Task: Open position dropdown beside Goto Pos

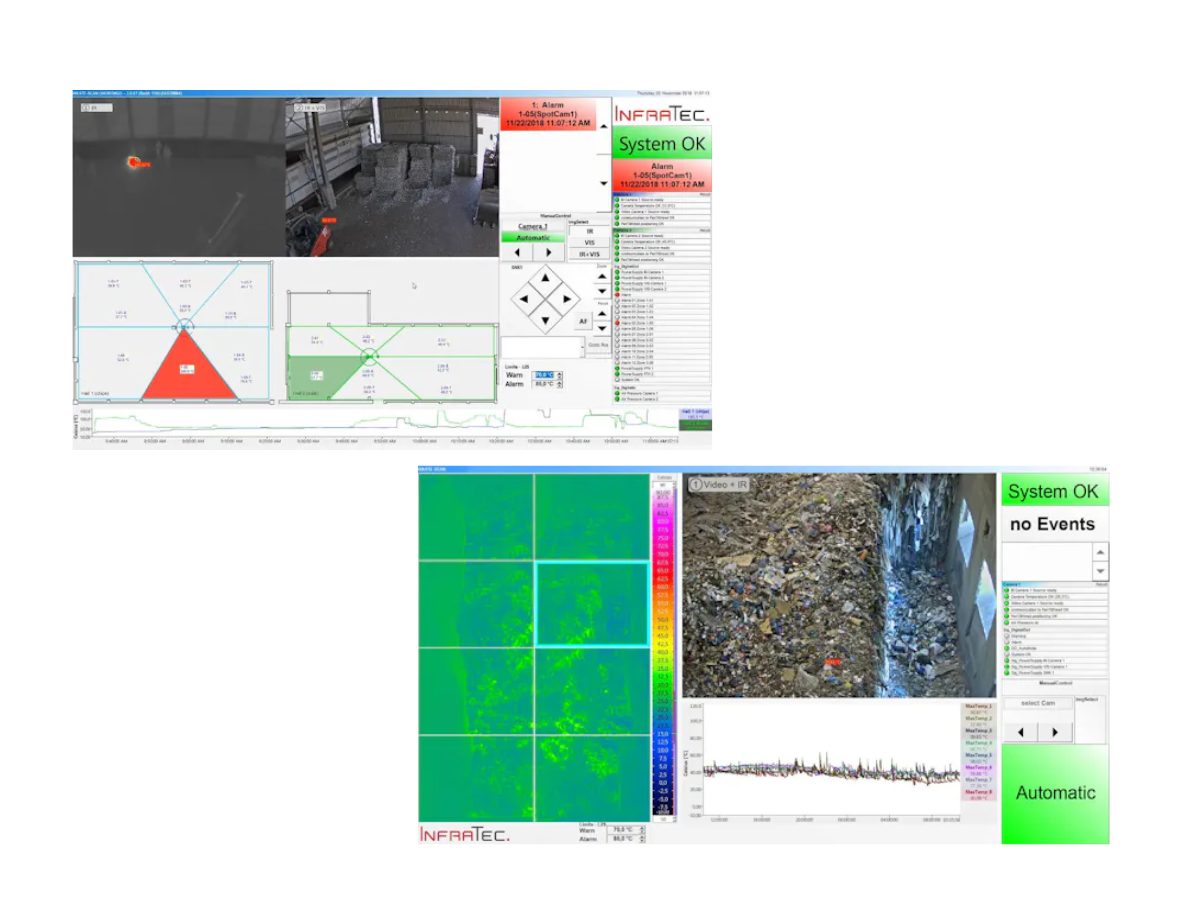Action: point(582,347)
